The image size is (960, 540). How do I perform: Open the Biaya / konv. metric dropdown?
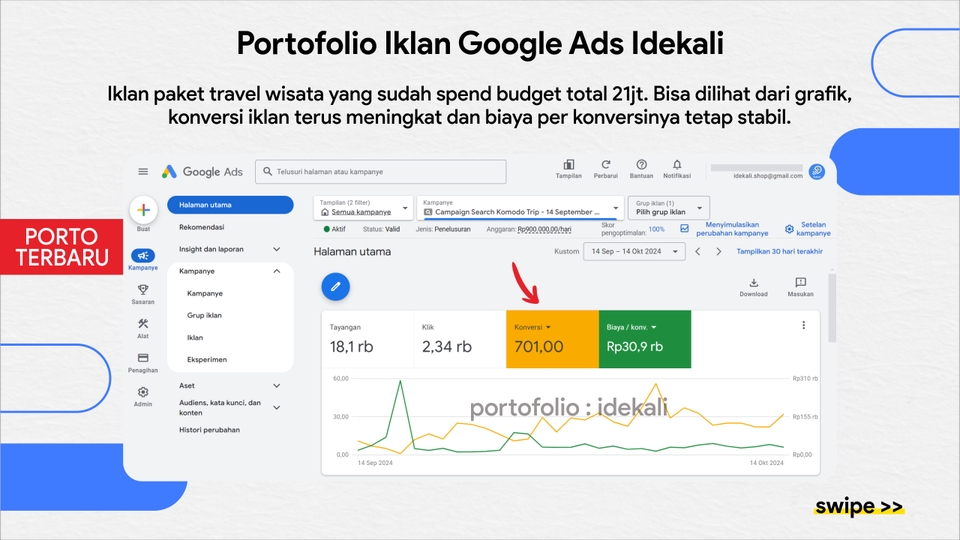[x=654, y=328]
